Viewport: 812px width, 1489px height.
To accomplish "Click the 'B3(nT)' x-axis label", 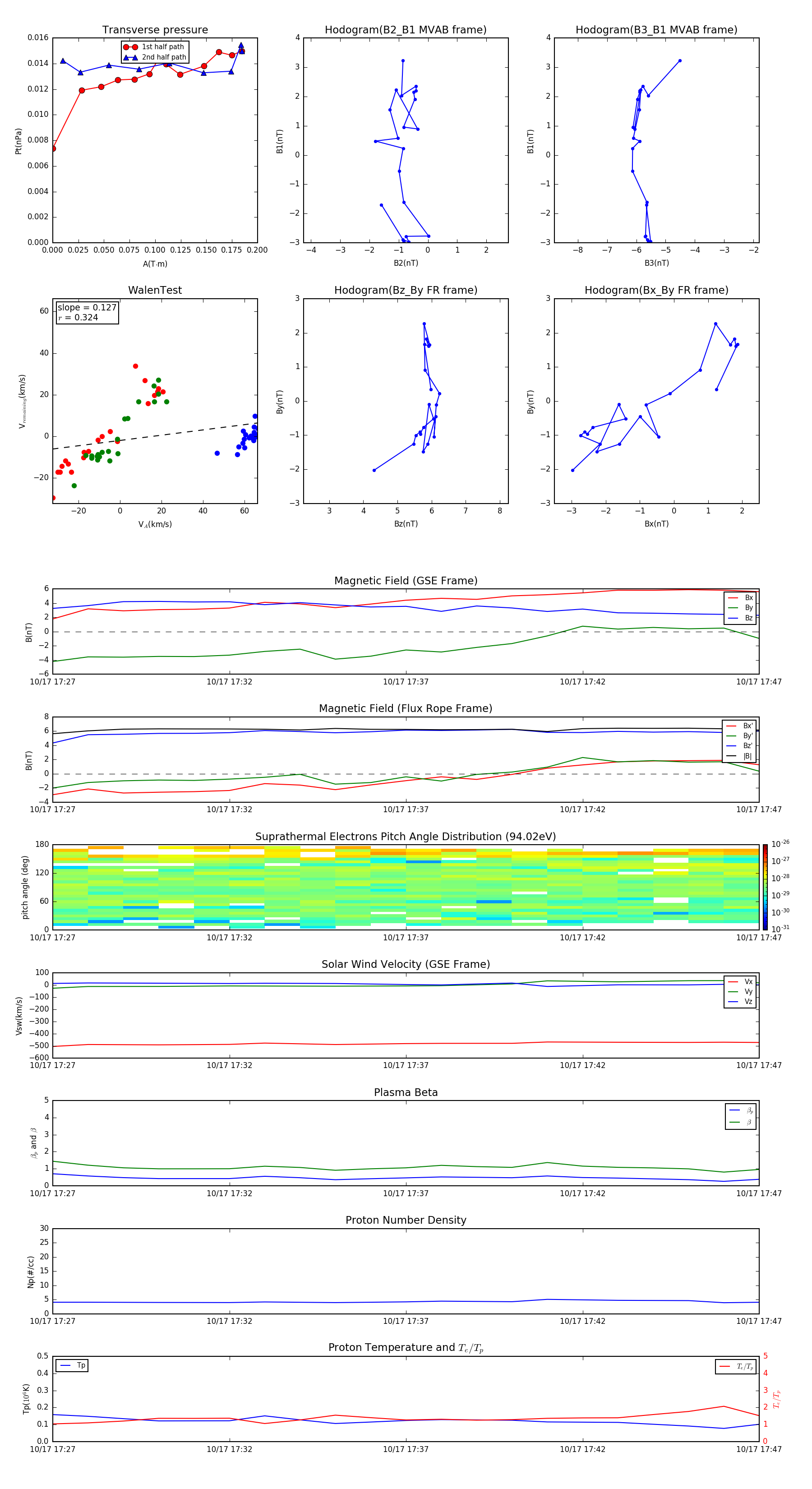I will tap(656, 263).
